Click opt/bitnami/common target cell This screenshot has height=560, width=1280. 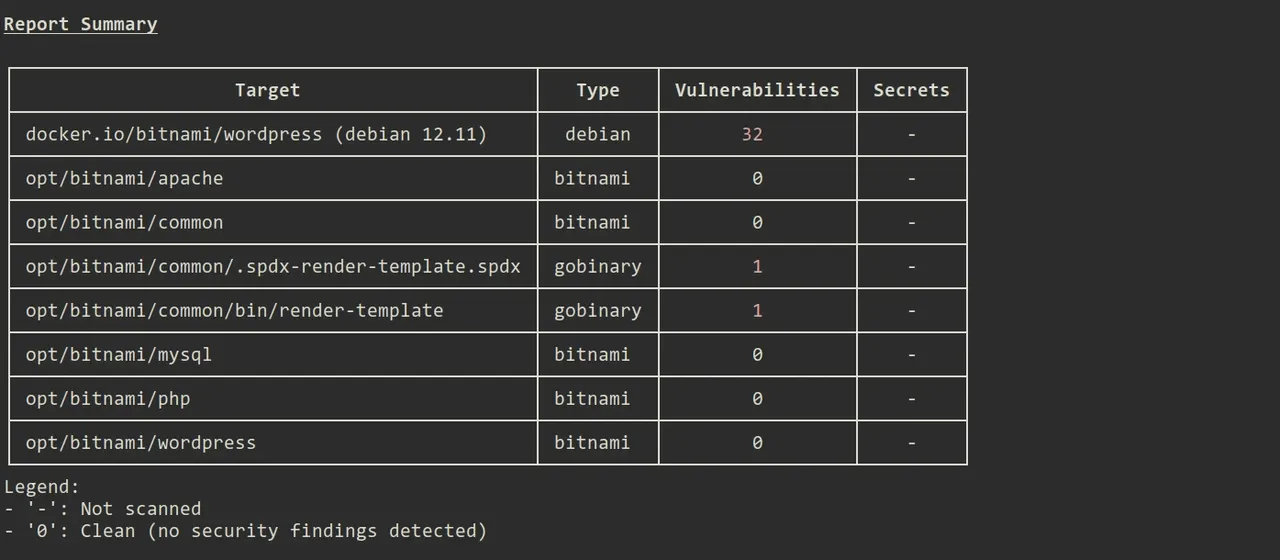tap(124, 222)
